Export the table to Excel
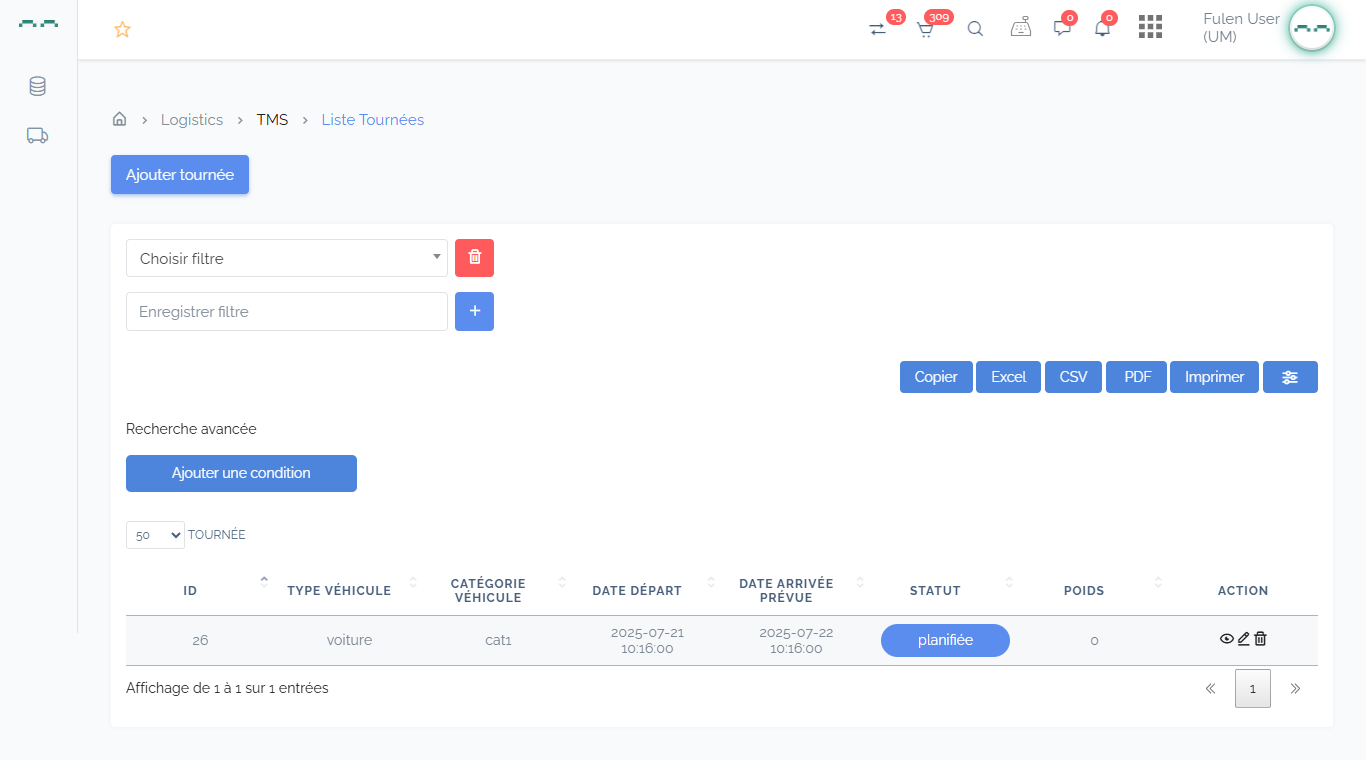Image resolution: width=1366 pixels, height=760 pixels. pyautogui.click(x=1008, y=377)
